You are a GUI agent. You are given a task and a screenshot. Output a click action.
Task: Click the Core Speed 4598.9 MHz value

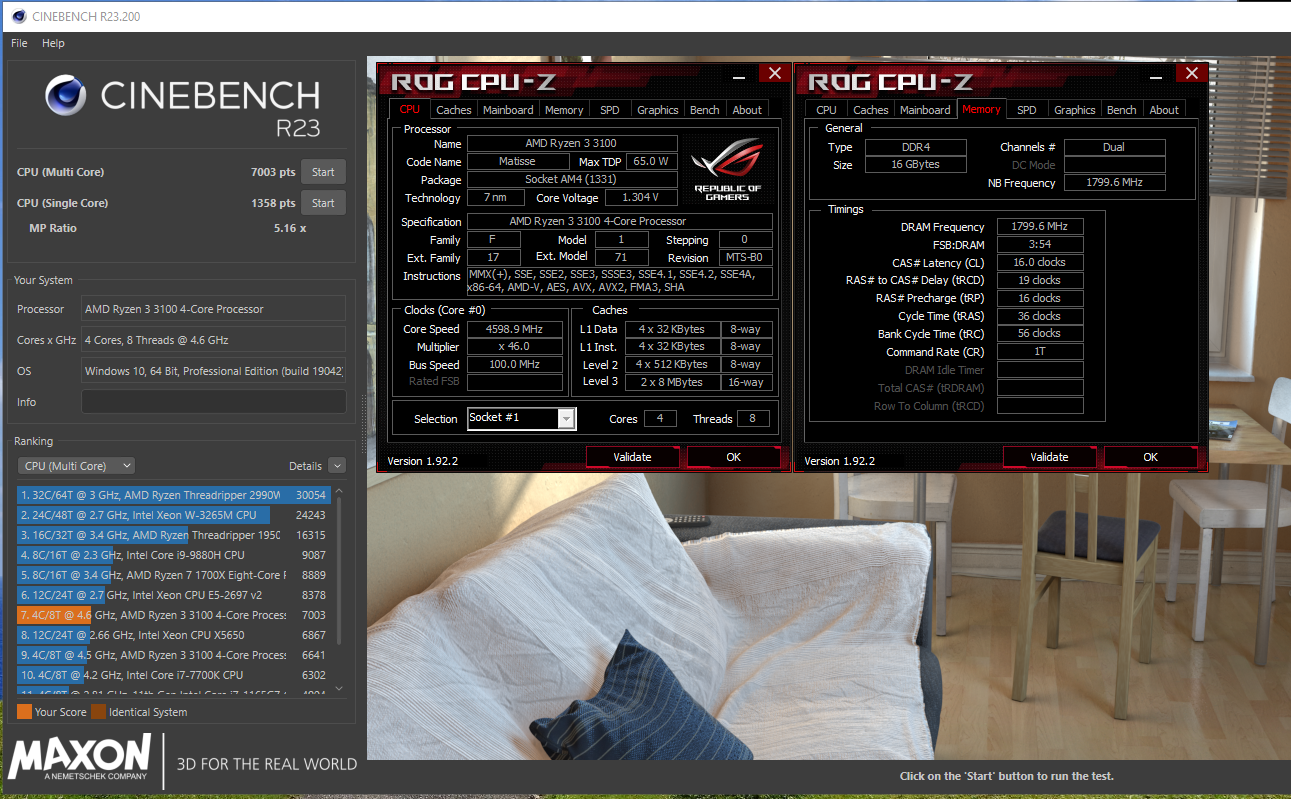515,329
